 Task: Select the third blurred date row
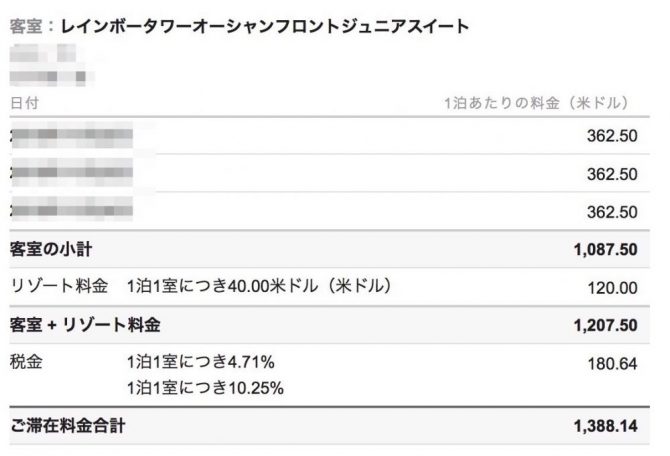click(72, 212)
